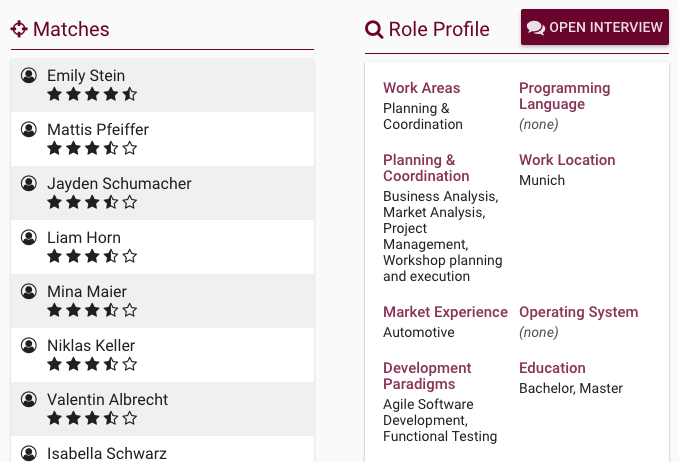Open Mattis Pfeiffer's match entry
Image resolution: width=679 pixels, height=462 pixels.
pyautogui.click(x=98, y=130)
